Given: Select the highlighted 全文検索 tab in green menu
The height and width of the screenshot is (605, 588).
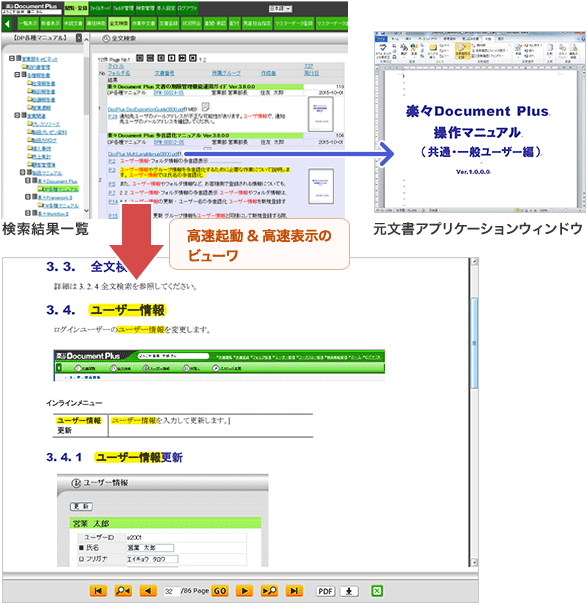Looking at the screenshot, I should click(118, 24).
